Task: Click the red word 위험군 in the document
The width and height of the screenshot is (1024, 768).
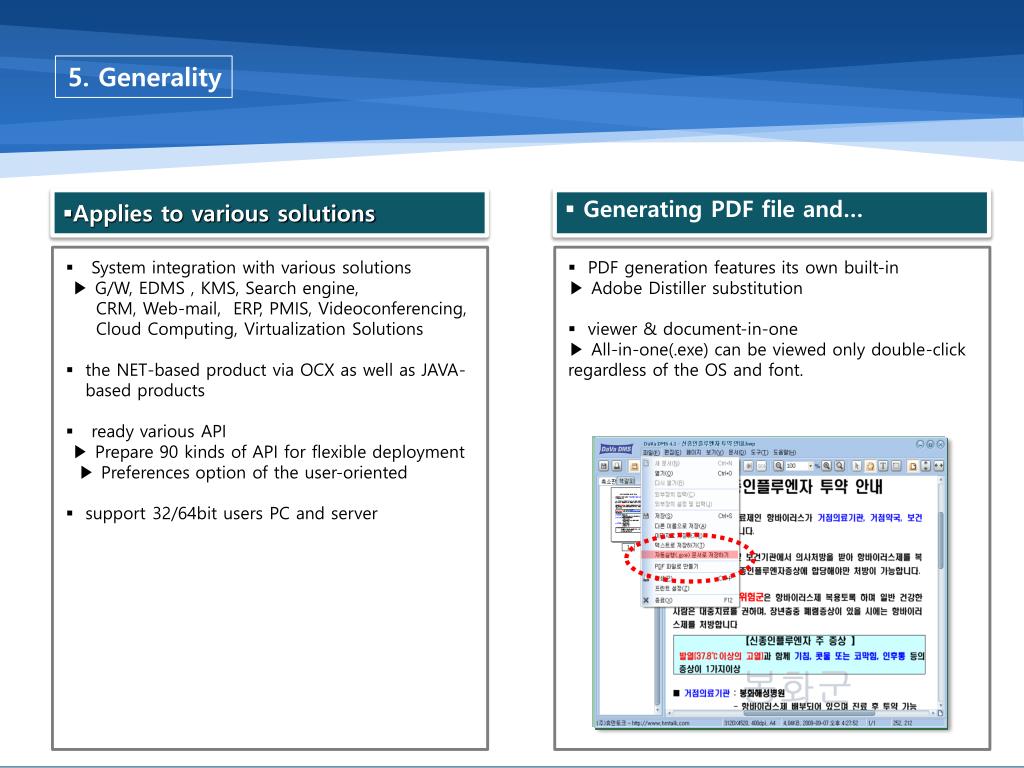Action: pyautogui.click(x=750, y=597)
